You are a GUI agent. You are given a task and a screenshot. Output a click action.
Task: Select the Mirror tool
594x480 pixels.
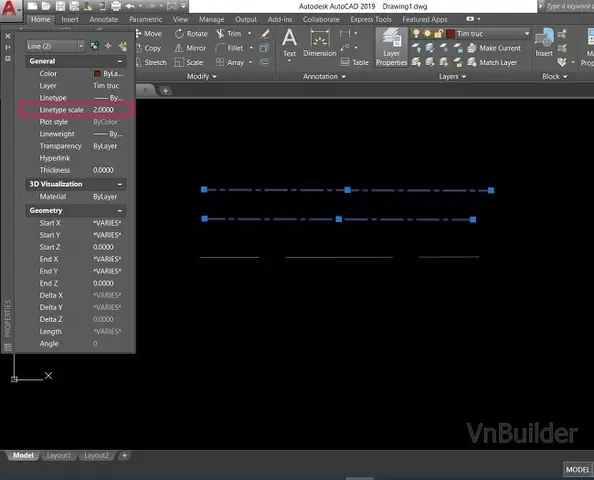click(190, 48)
